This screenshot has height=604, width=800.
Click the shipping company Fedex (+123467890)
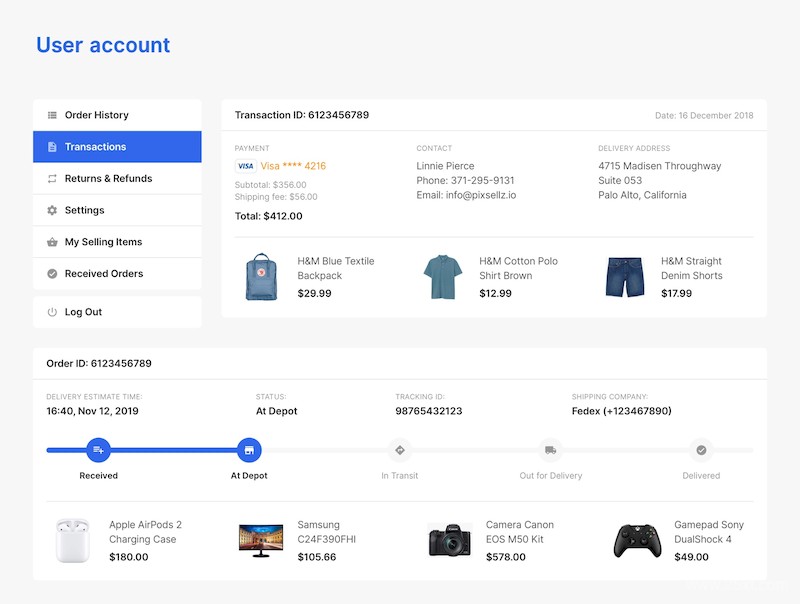621,411
